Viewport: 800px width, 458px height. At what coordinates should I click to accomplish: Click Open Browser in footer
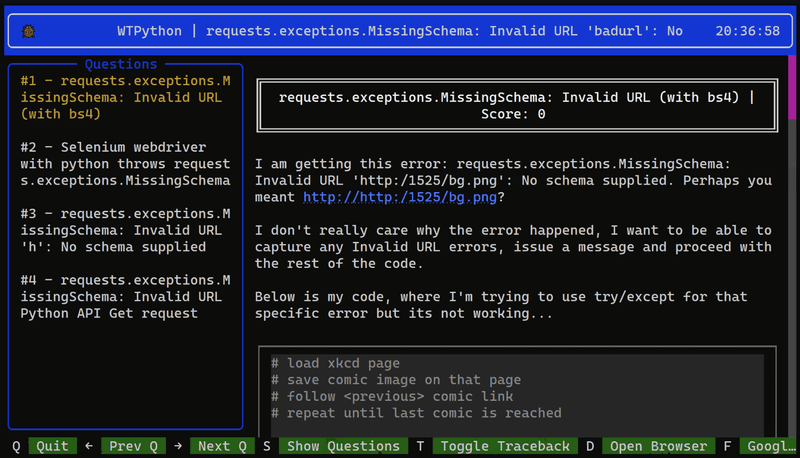pyautogui.click(x=659, y=446)
